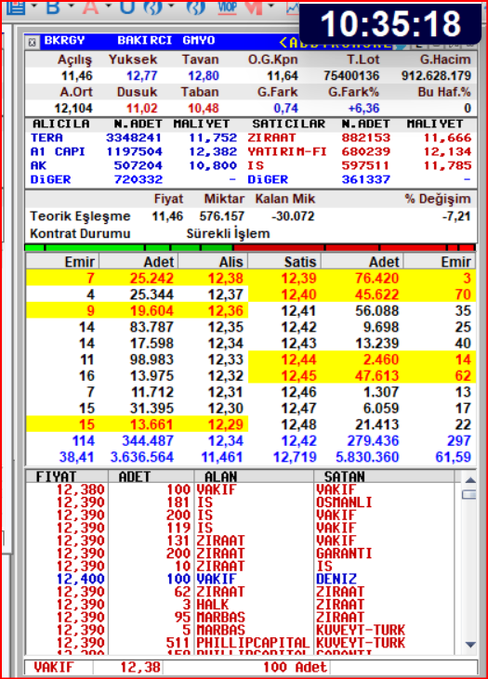Click Teorik Eşleşme price 11,46
Viewport: 488px width, 679px height.
click(x=167, y=216)
